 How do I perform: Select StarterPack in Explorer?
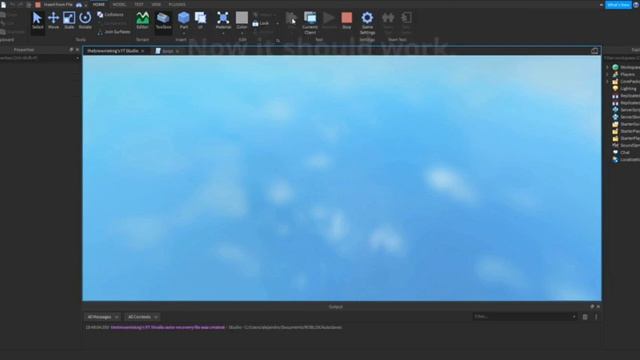626,131
